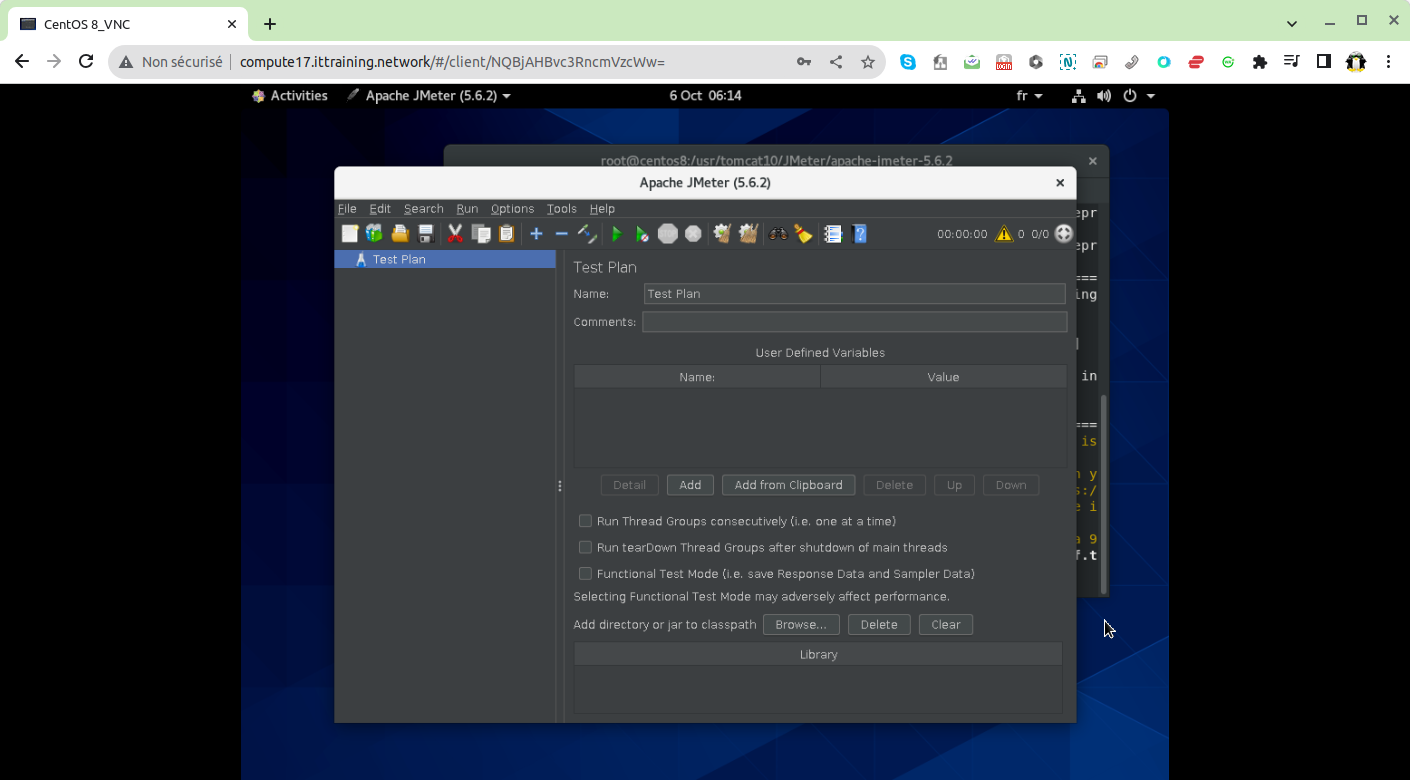Paste using the clipboard toolbar icon

[x=506, y=234]
